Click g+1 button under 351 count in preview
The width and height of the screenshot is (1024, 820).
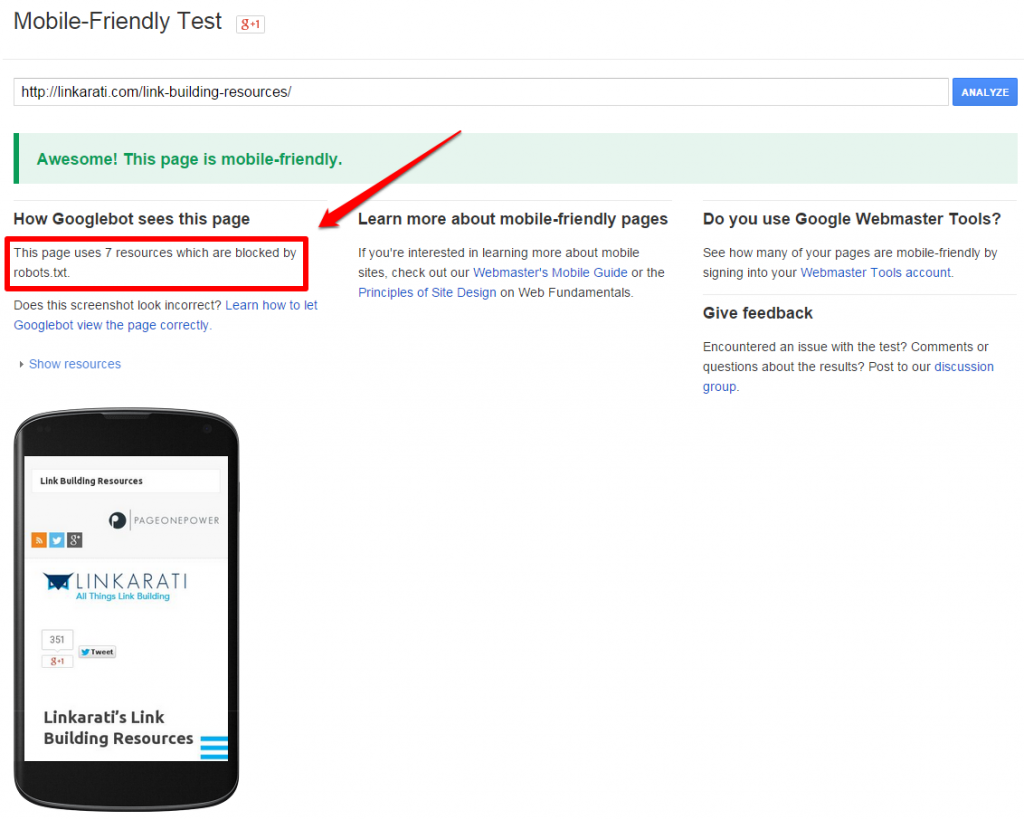click(x=57, y=661)
